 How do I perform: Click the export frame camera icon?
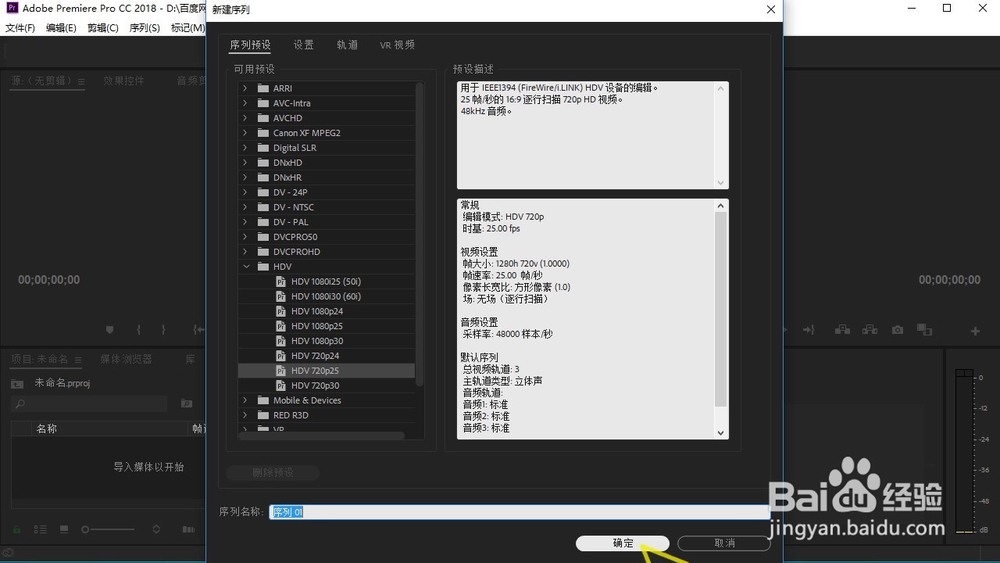tap(897, 330)
